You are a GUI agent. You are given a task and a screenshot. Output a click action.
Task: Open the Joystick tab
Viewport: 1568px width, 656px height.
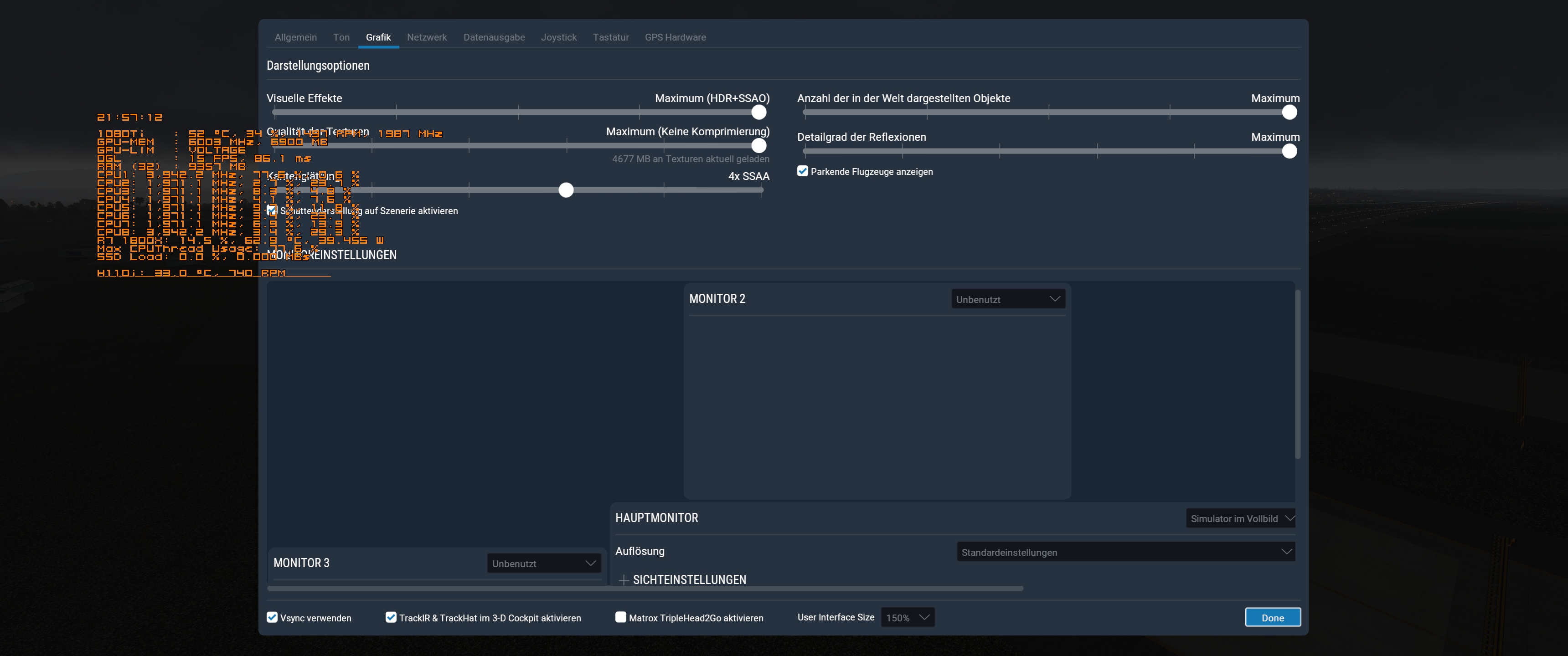click(558, 37)
